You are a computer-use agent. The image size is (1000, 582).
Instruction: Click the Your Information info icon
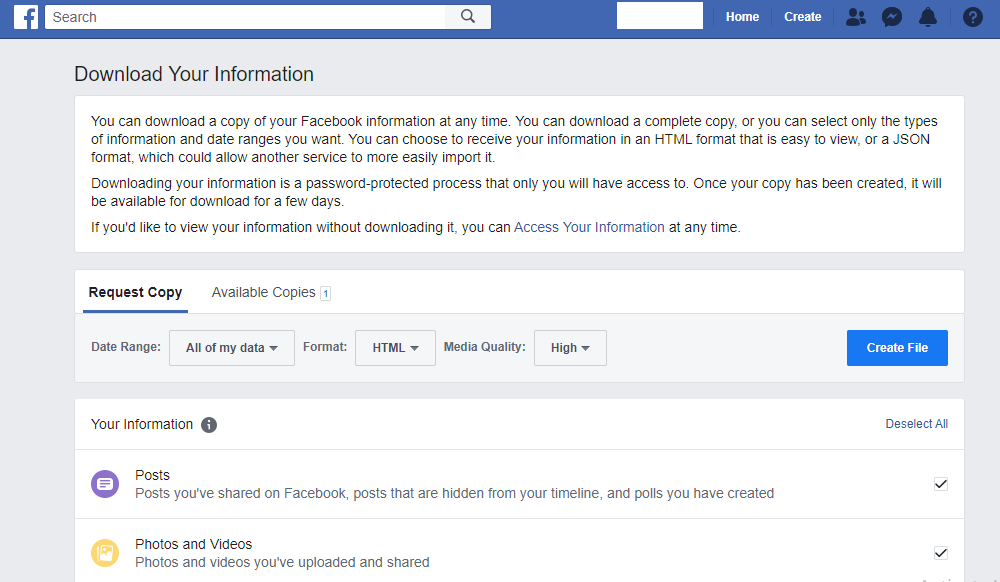pos(209,425)
